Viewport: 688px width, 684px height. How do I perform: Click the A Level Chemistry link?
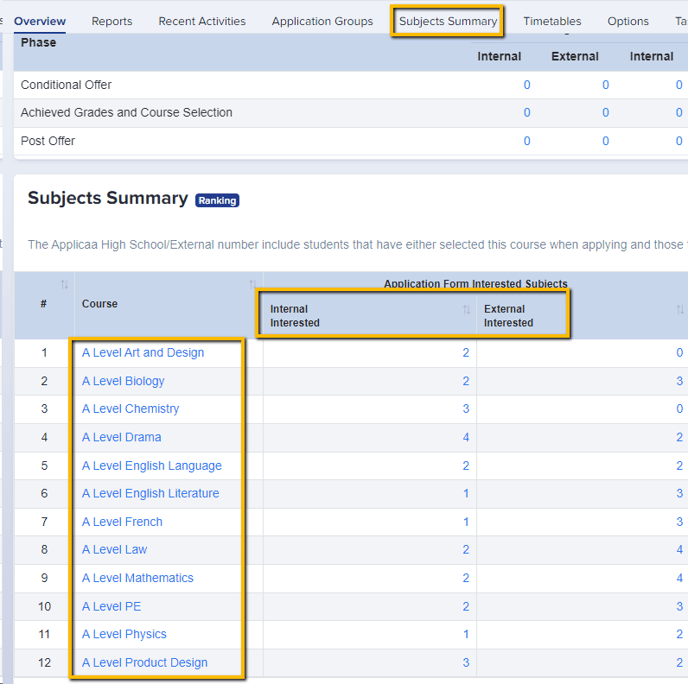[131, 409]
